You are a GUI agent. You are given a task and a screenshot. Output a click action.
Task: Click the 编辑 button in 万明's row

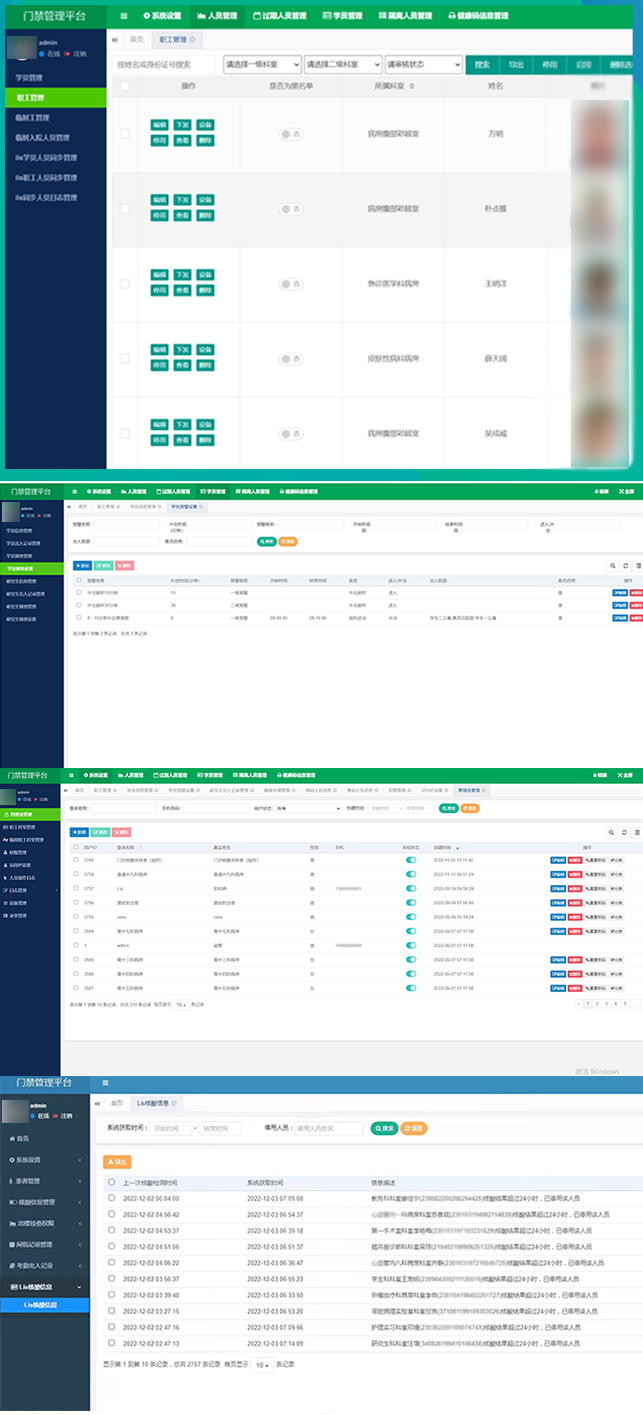[159, 125]
